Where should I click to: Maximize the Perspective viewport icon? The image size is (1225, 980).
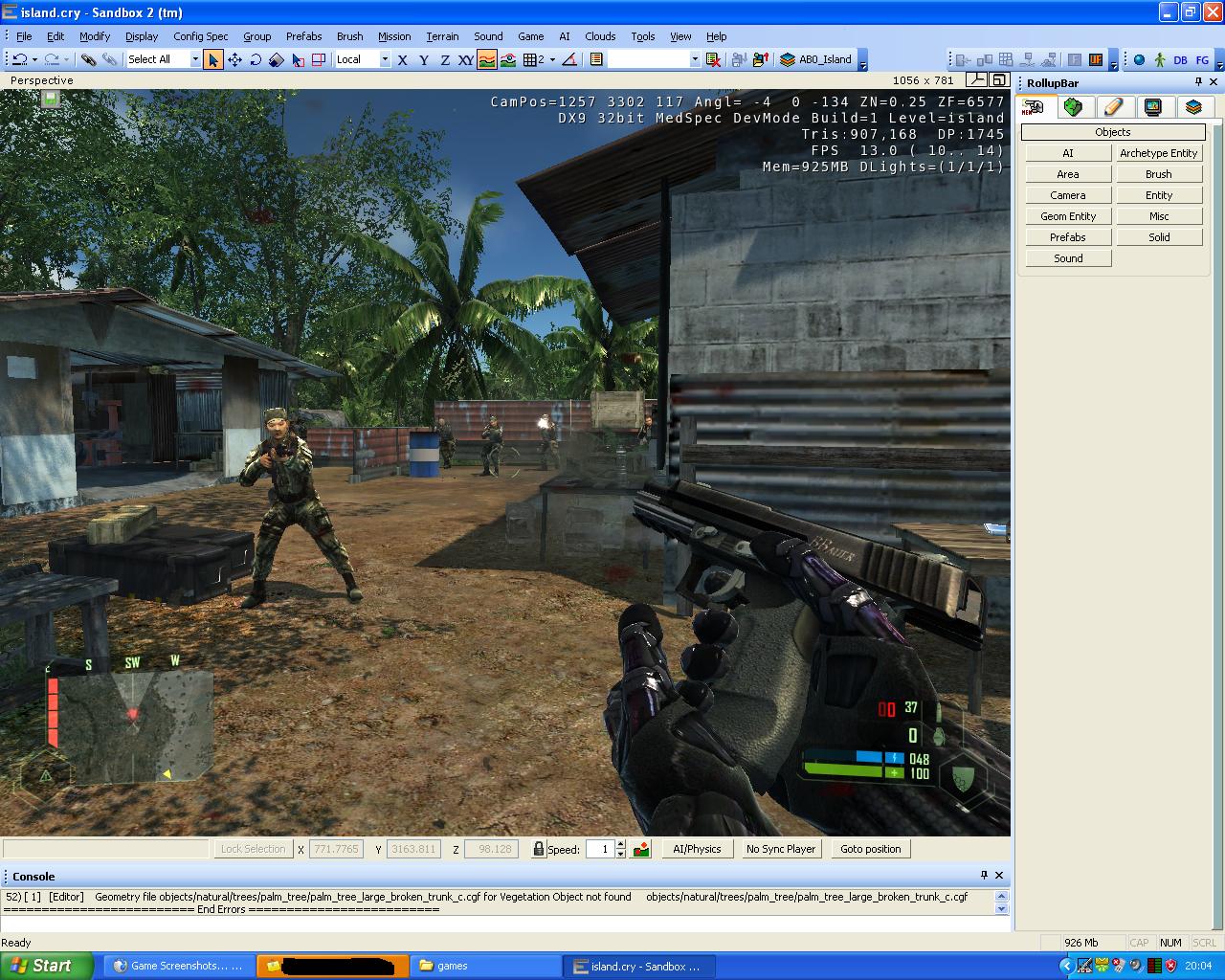(x=998, y=80)
